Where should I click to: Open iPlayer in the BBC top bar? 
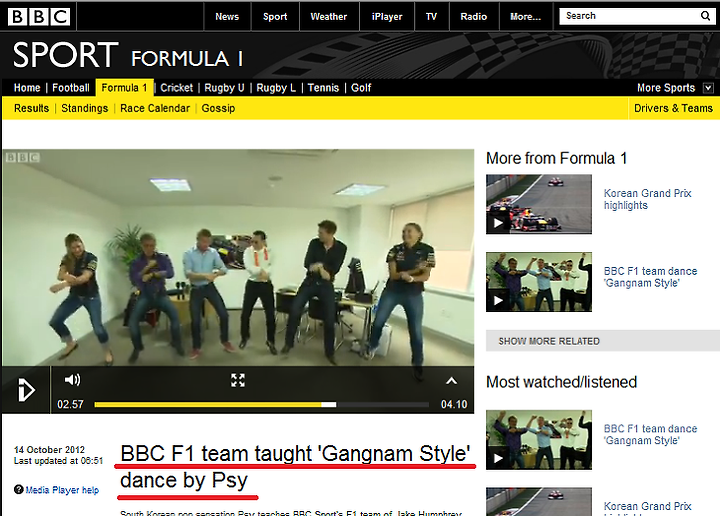click(x=387, y=17)
